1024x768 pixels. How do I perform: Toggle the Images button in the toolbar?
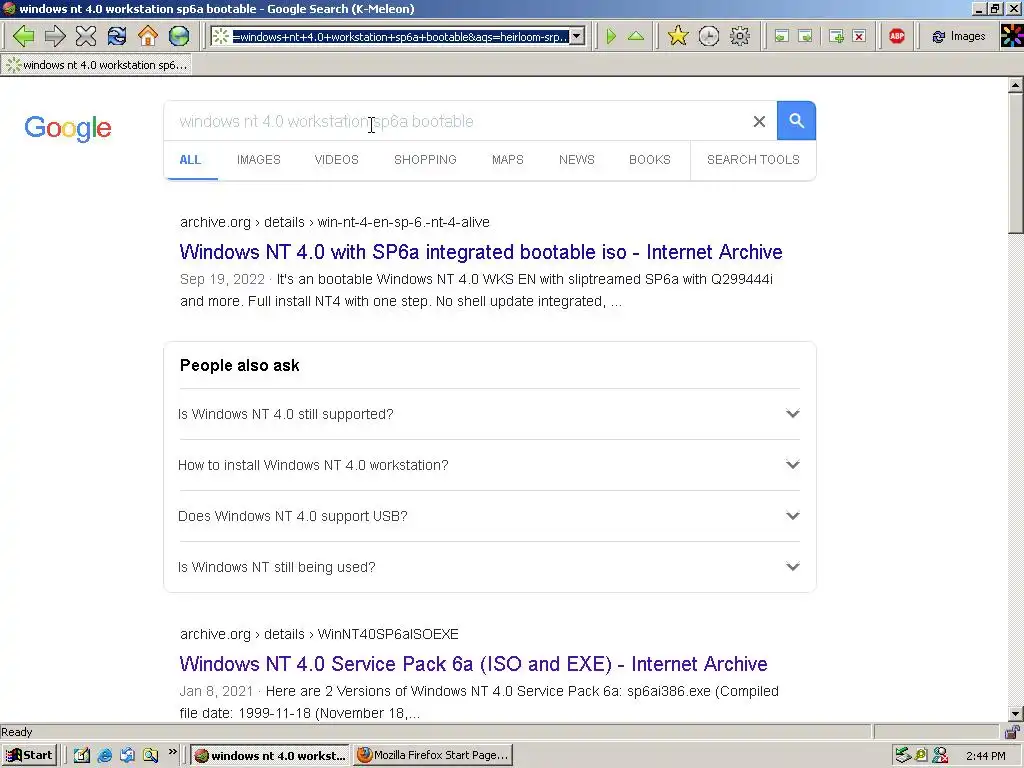959,36
